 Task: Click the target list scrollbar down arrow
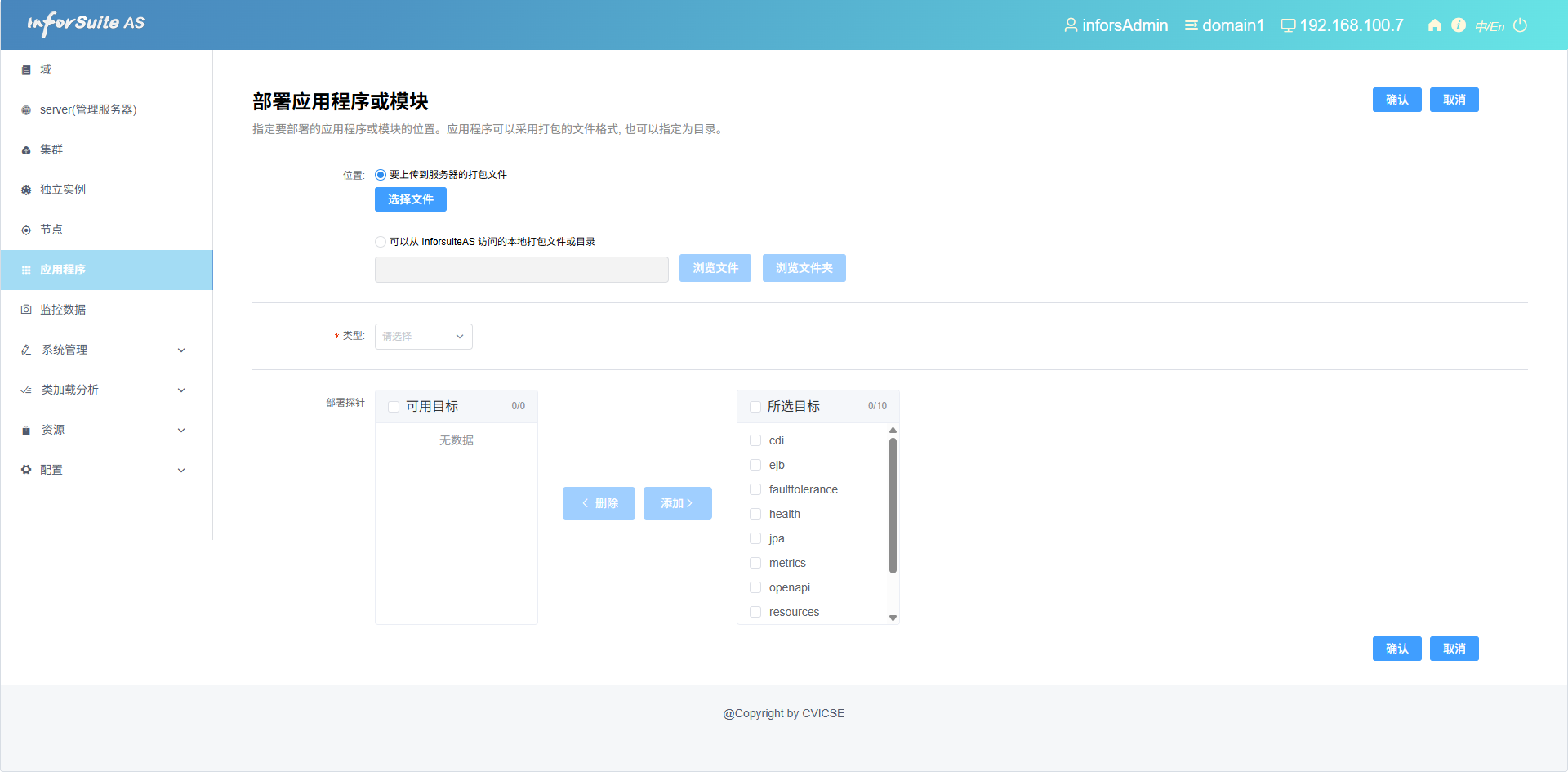tap(893, 618)
